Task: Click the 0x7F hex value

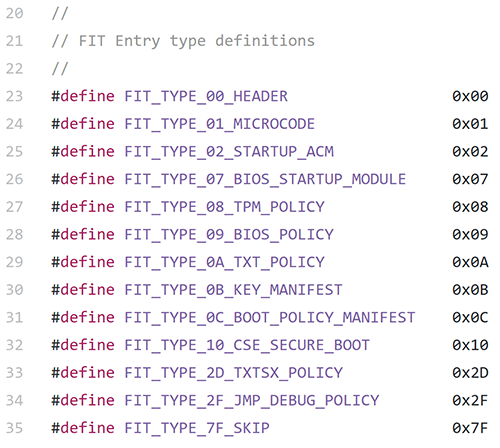Action: coord(470,428)
